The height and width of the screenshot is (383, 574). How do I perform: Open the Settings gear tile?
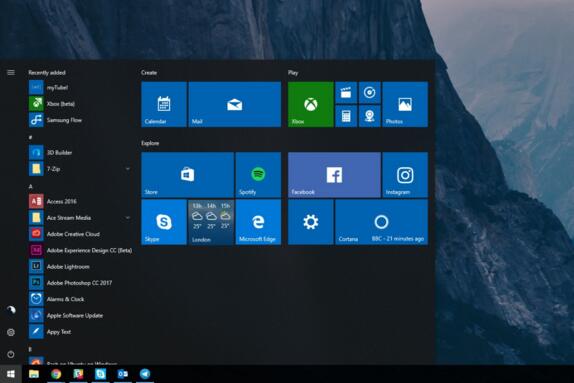tap(311, 222)
